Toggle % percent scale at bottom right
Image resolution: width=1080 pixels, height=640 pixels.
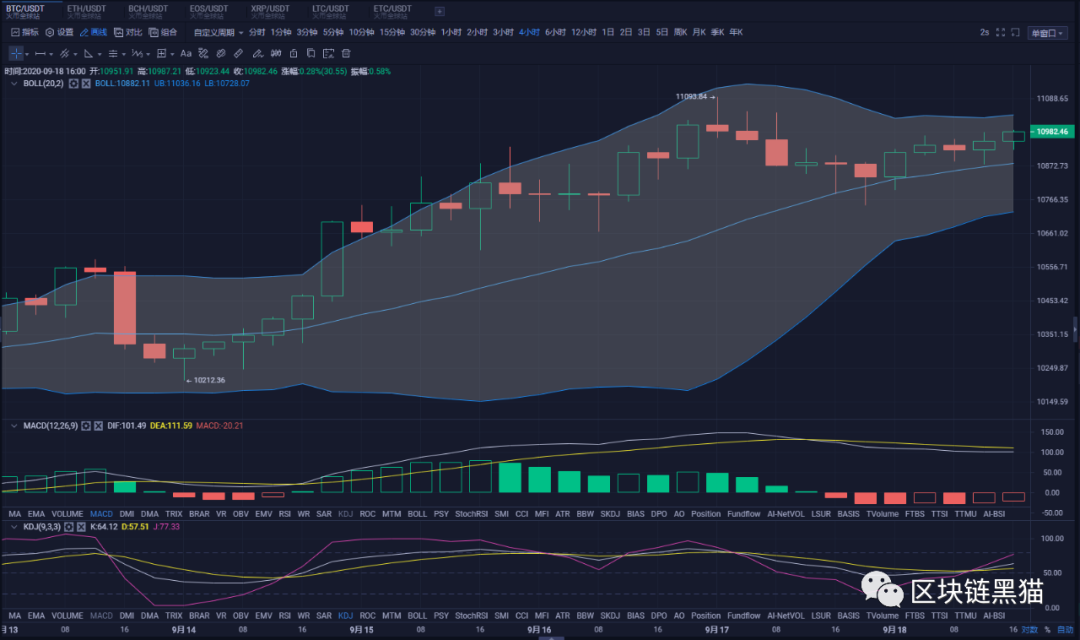(x=1048, y=630)
